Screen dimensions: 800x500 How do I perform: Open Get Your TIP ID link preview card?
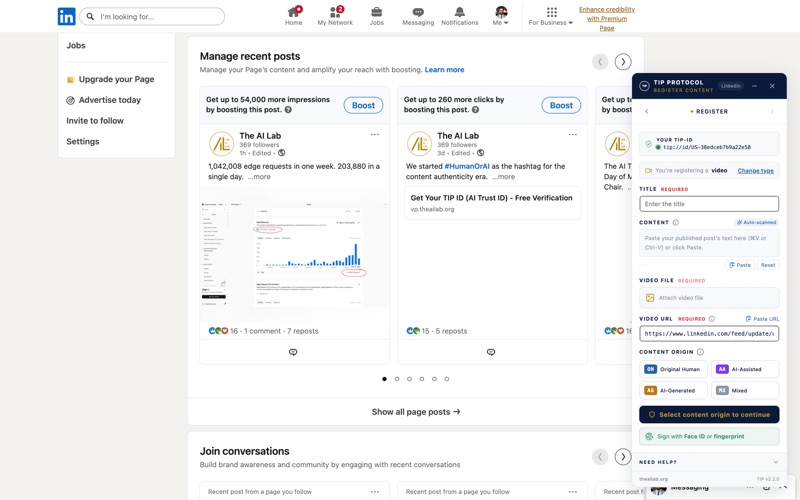click(492, 203)
